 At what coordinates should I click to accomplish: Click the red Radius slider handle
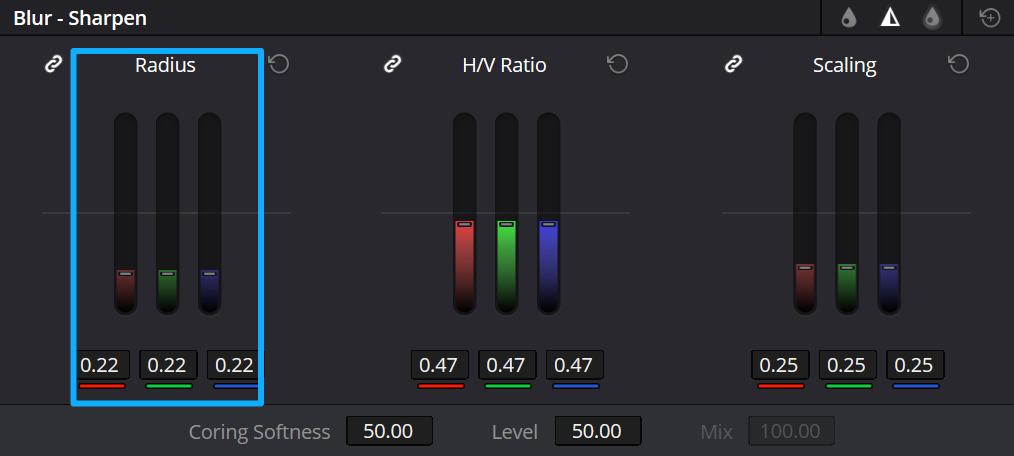coord(125,274)
